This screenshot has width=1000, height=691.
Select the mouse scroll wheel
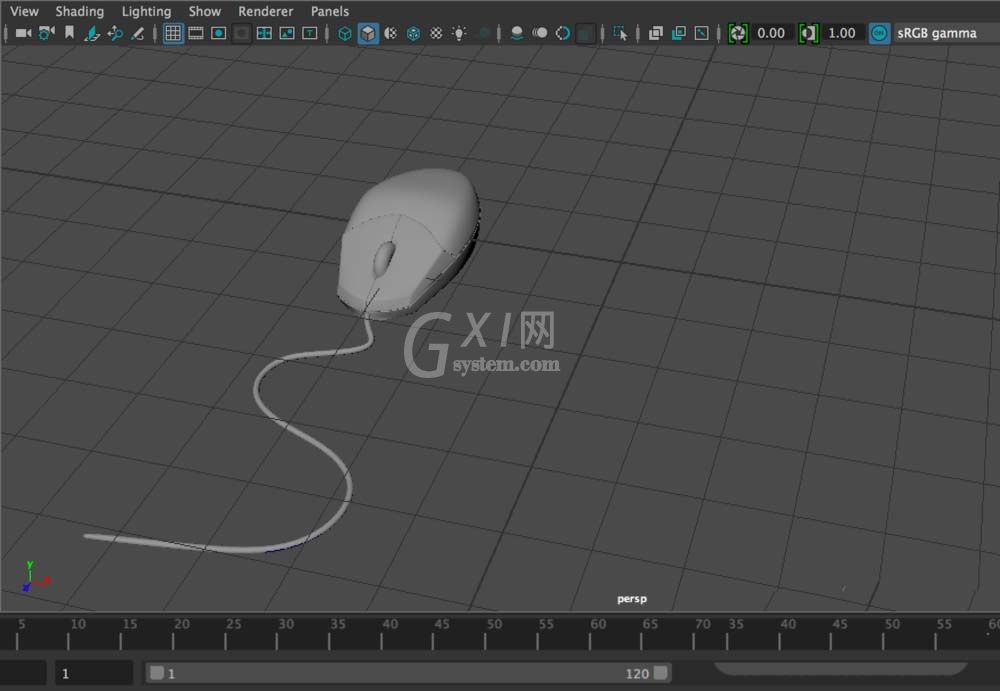coord(384,258)
